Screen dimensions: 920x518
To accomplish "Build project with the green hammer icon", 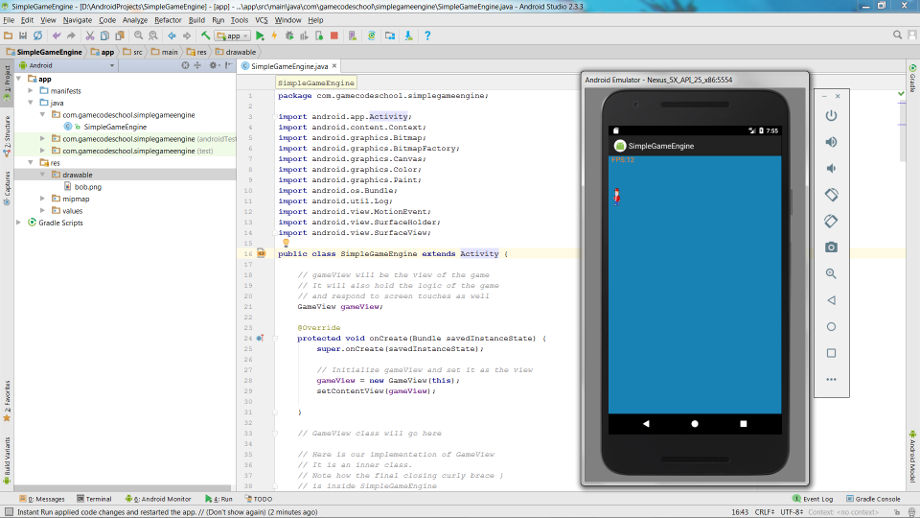I will click(x=205, y=36).
